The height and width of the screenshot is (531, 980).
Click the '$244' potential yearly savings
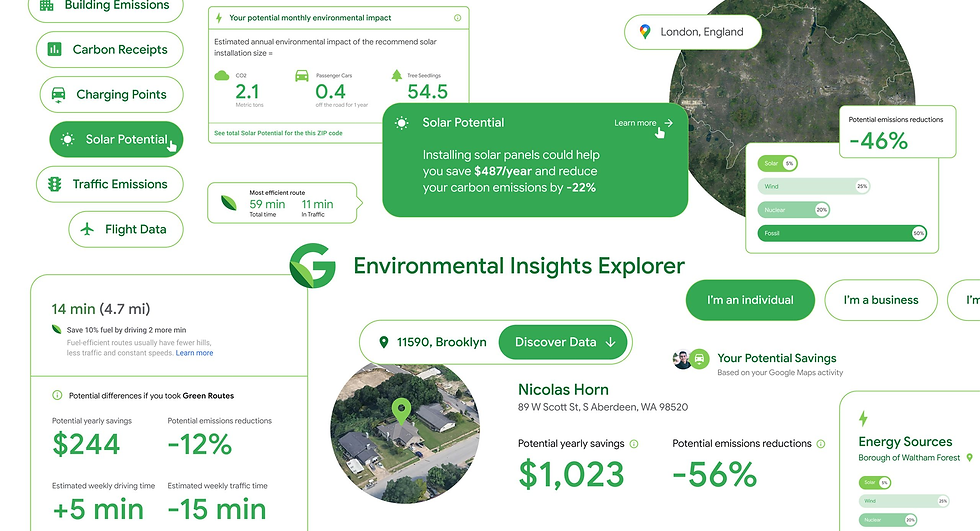tap(86, 444)
